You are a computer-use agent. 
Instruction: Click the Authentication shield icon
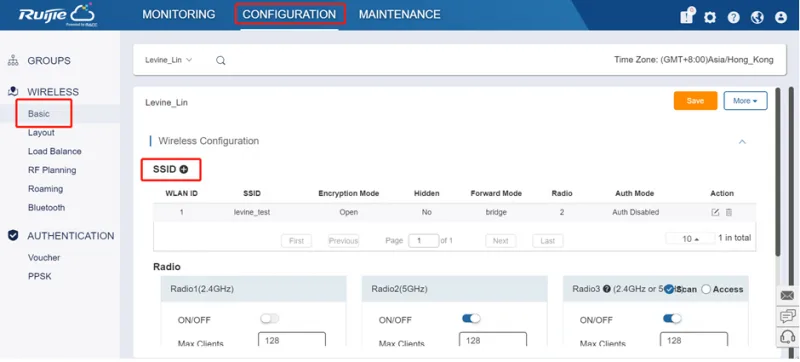[x=13, y=236]
